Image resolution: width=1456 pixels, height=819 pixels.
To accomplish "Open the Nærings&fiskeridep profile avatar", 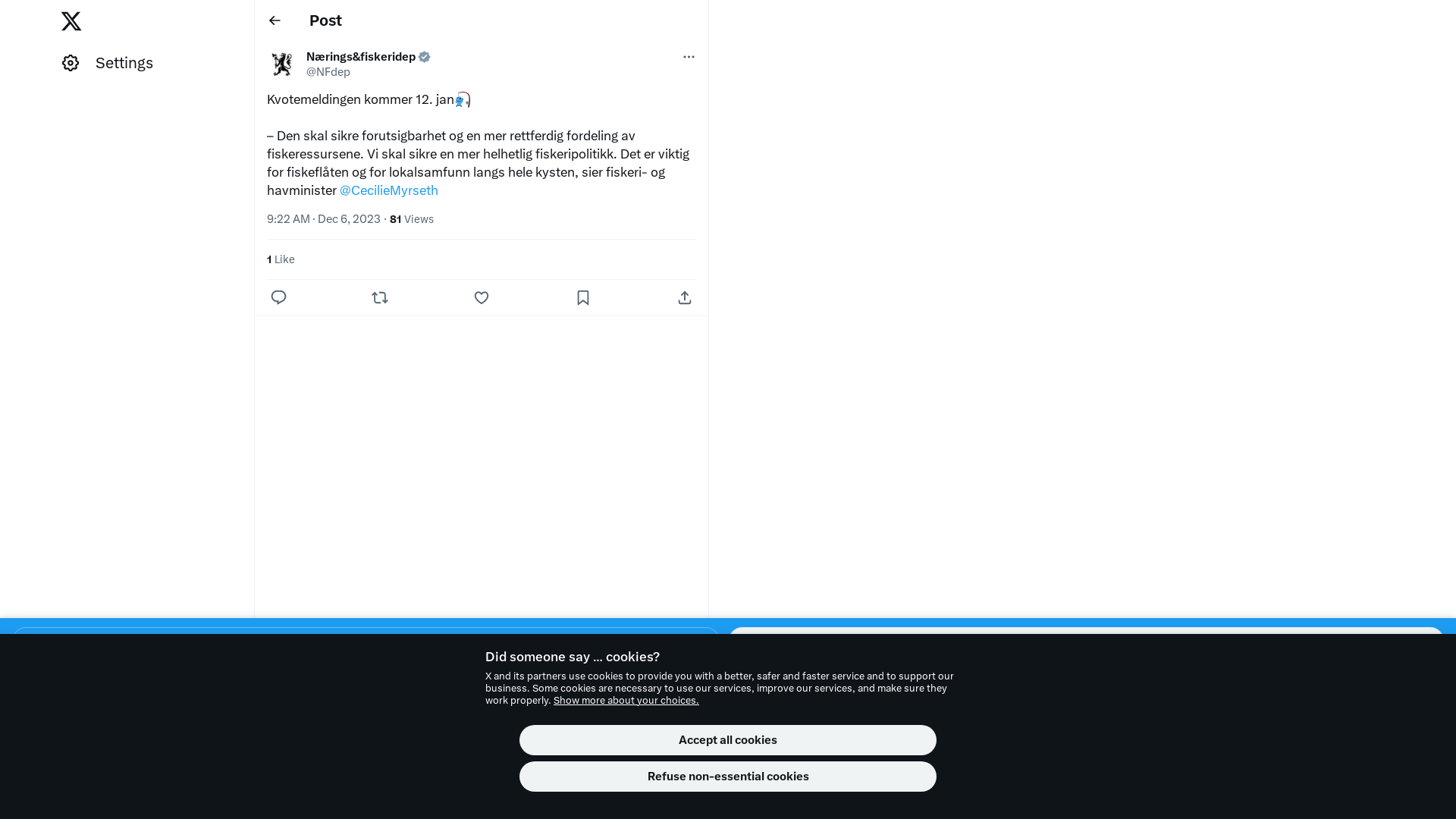I will [282, 64].
